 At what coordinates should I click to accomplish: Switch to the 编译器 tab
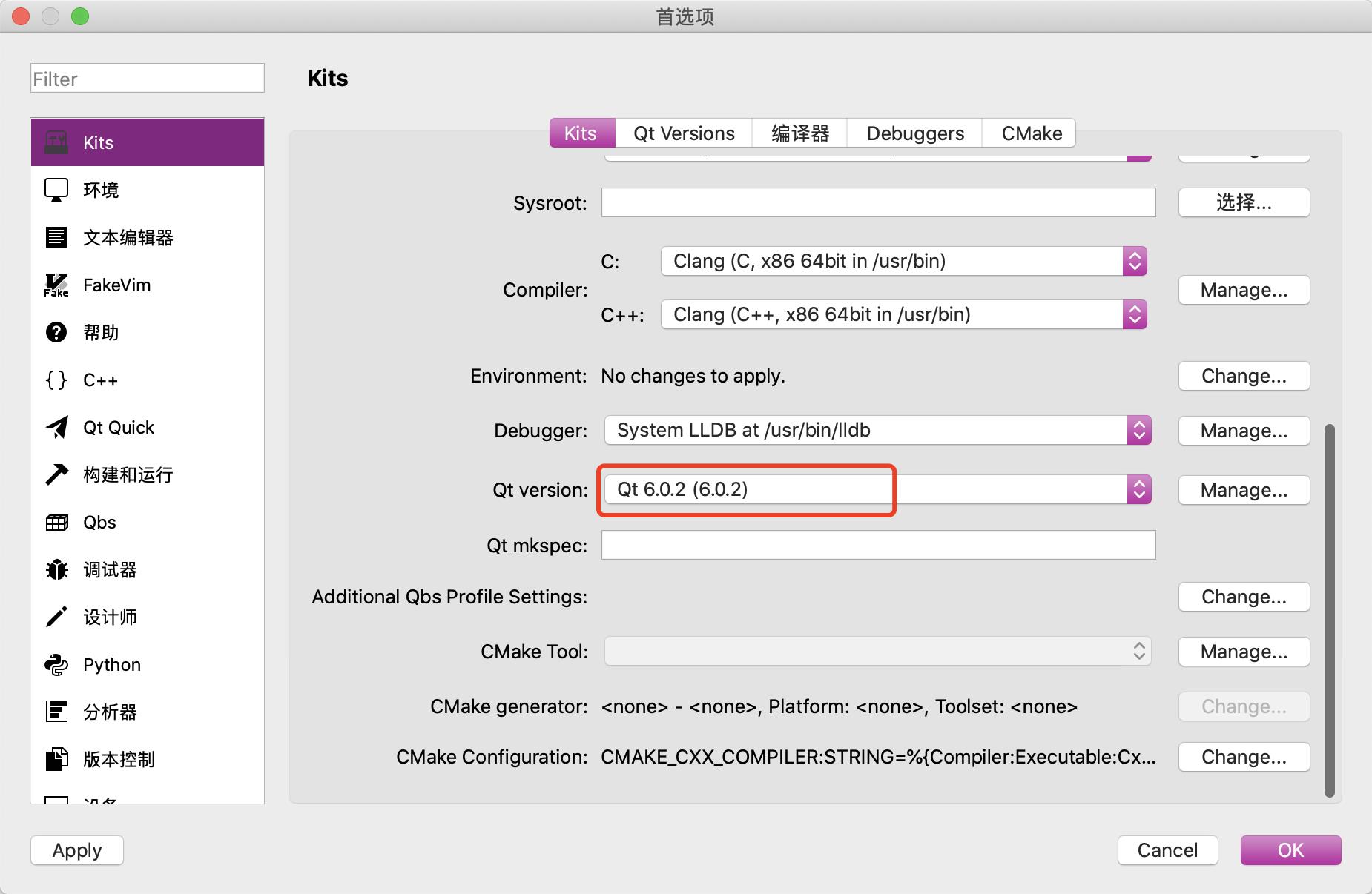point(800,133)
